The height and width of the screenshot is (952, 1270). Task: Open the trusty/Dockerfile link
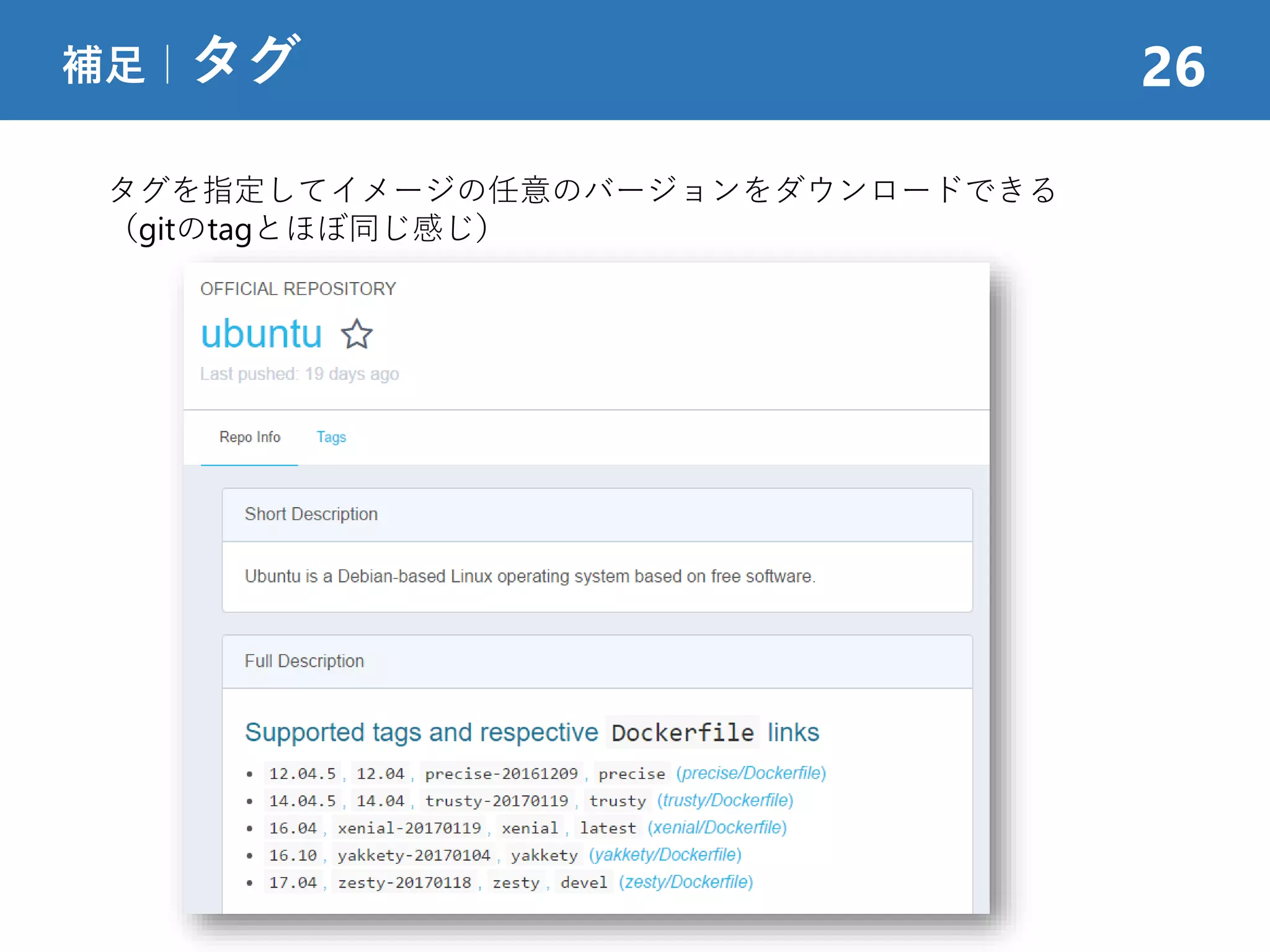click(x=725, y=800)
